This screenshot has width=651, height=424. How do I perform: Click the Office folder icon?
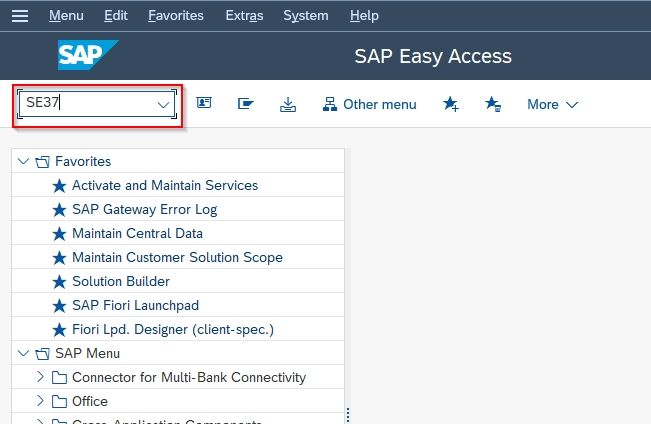pos(59,402)
